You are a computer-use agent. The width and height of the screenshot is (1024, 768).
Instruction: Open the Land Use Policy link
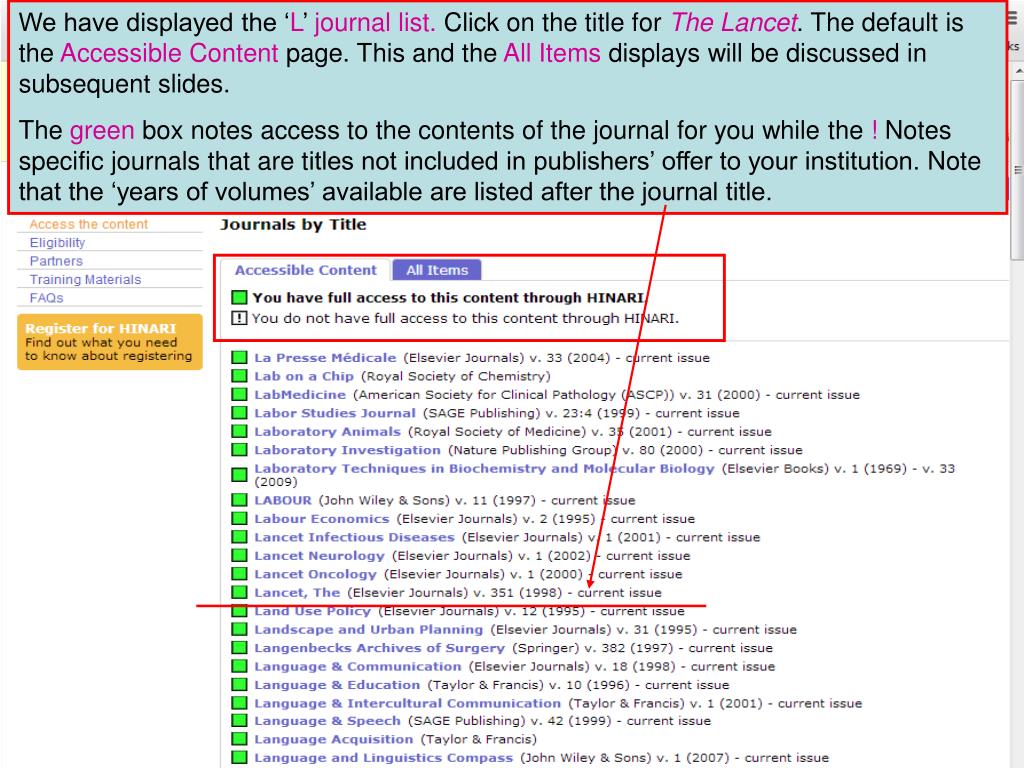[x=312, y=611]
